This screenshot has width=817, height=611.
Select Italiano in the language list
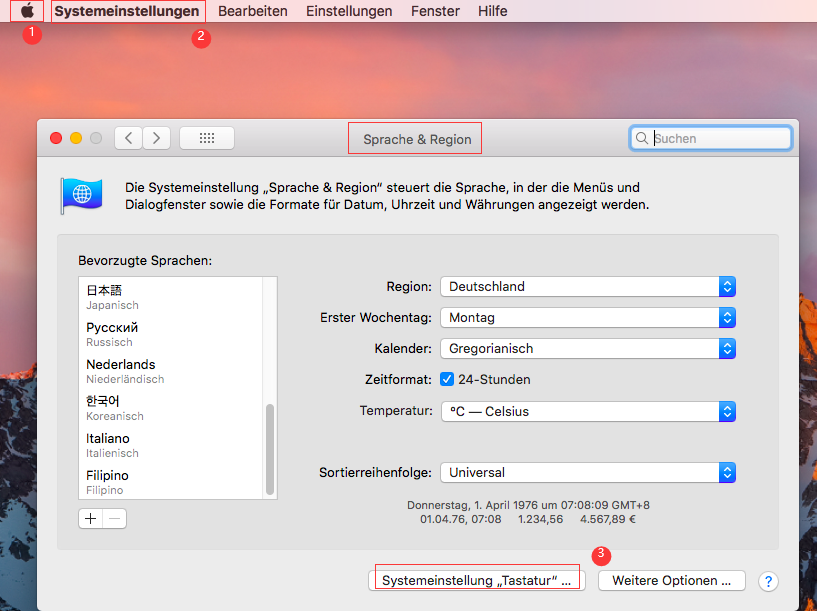[171, 445]
